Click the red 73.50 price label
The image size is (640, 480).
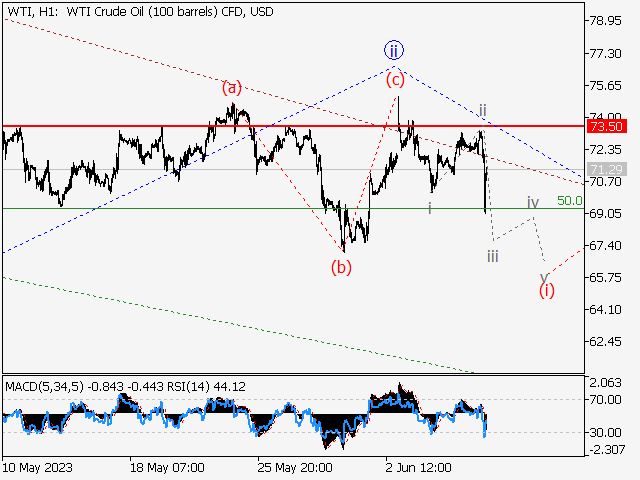point(606,126)
